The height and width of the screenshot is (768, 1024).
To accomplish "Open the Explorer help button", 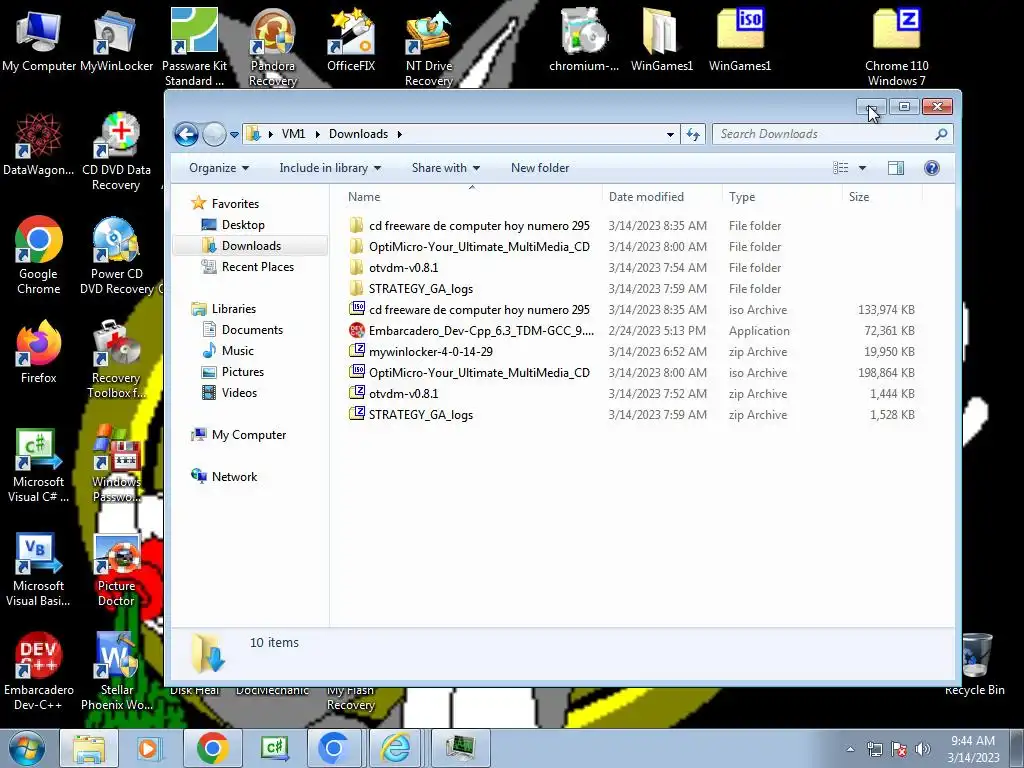I will click(x=932, y=168).
